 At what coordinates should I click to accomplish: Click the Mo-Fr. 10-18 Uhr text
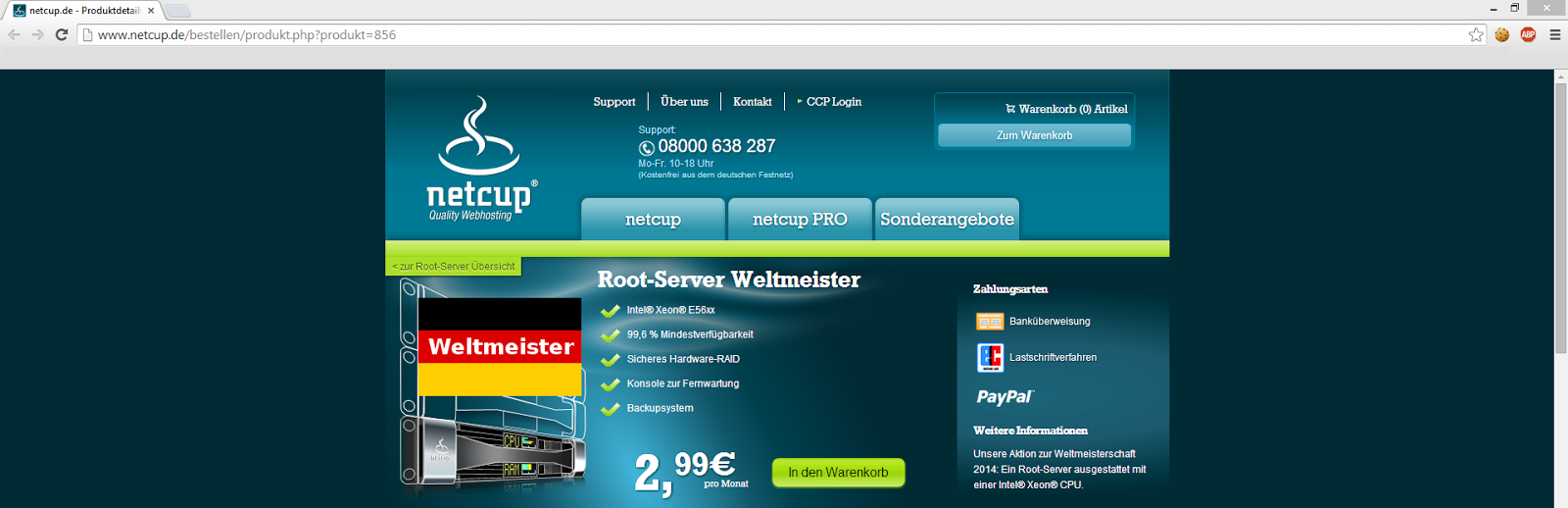pyautogui.click(x=676, y=164)
